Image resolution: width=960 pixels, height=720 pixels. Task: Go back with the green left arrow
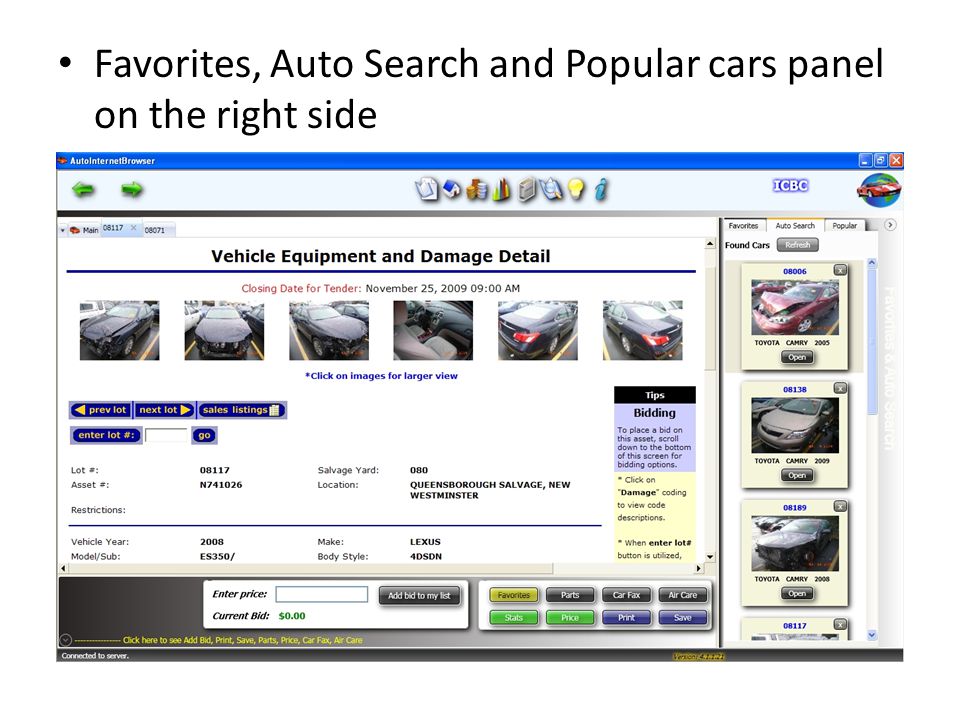point(84,190)
